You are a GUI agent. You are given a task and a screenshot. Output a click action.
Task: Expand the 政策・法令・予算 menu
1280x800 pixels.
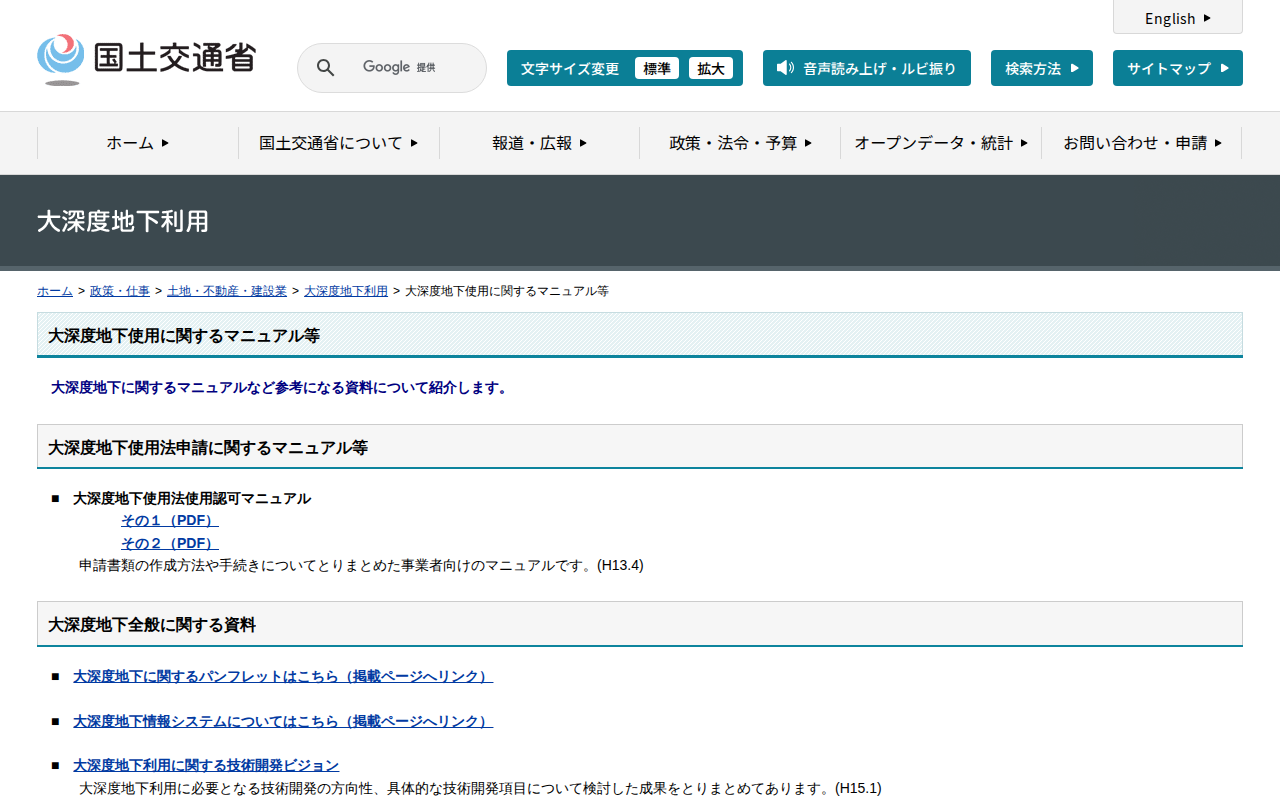[740, 143]
